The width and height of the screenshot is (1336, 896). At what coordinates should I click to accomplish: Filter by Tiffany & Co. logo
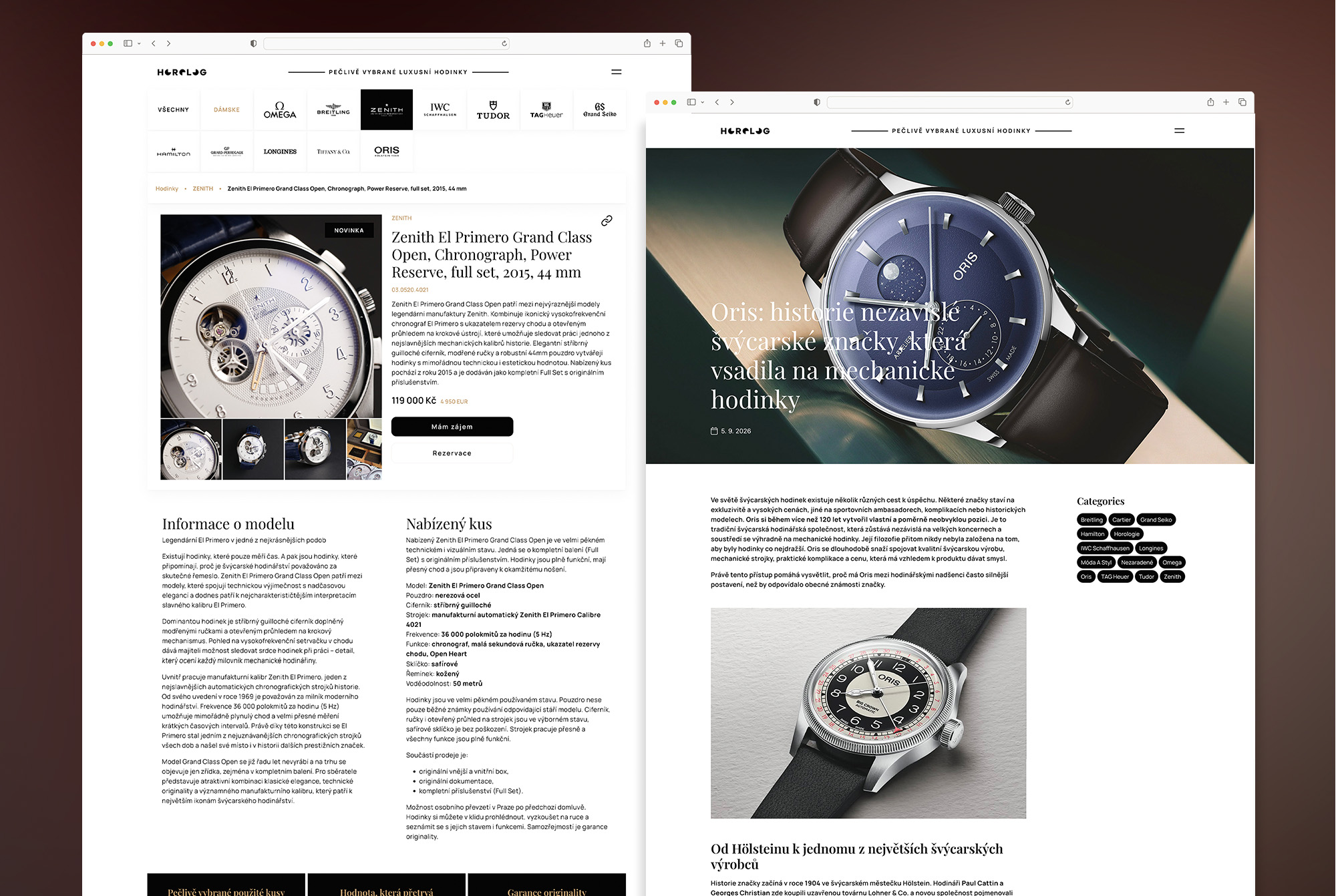click(333, 152)
